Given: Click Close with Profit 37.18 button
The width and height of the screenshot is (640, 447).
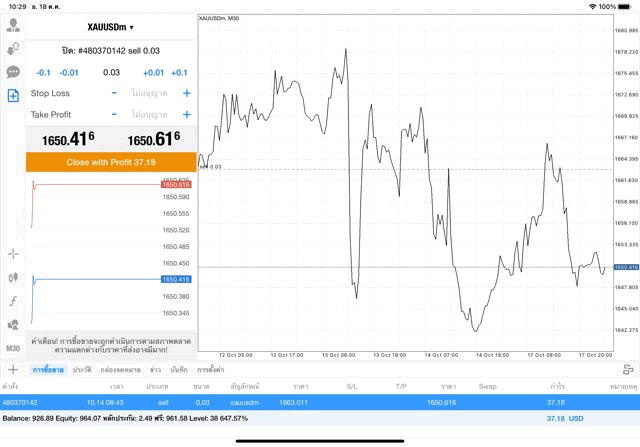Looking at the screenshot, I should (111, 162).
